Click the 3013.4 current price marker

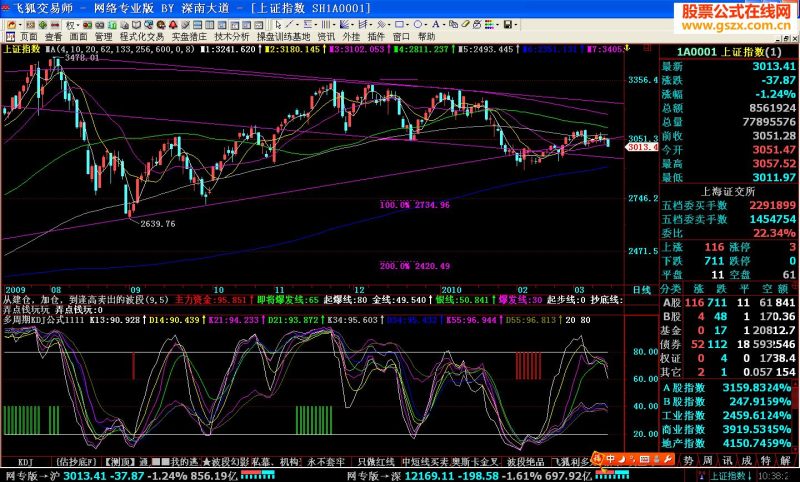[x=642, y=147]
